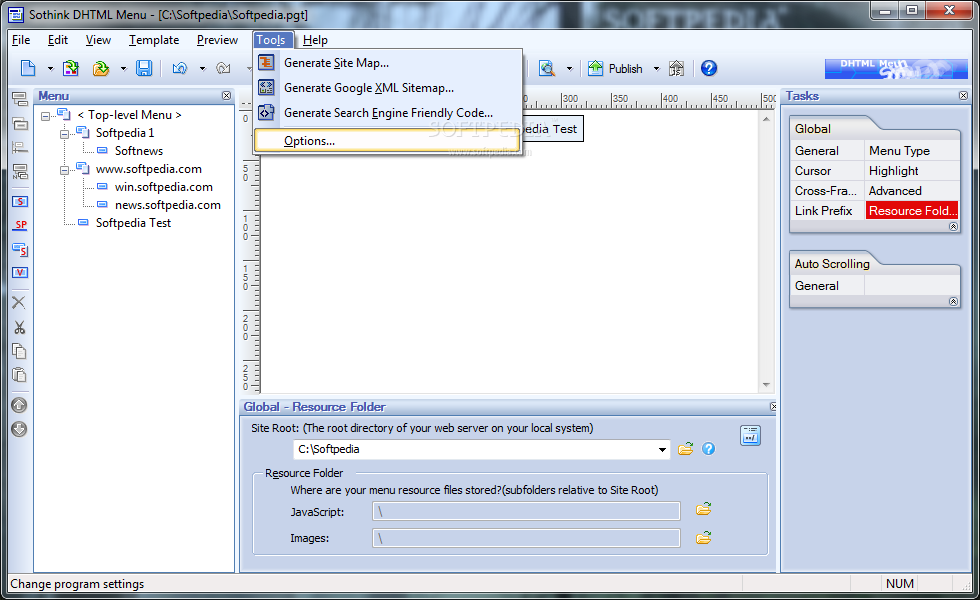Screen dimensions: 980x600
Task: Open the Preview menu
Action: (x=217, y=40)
